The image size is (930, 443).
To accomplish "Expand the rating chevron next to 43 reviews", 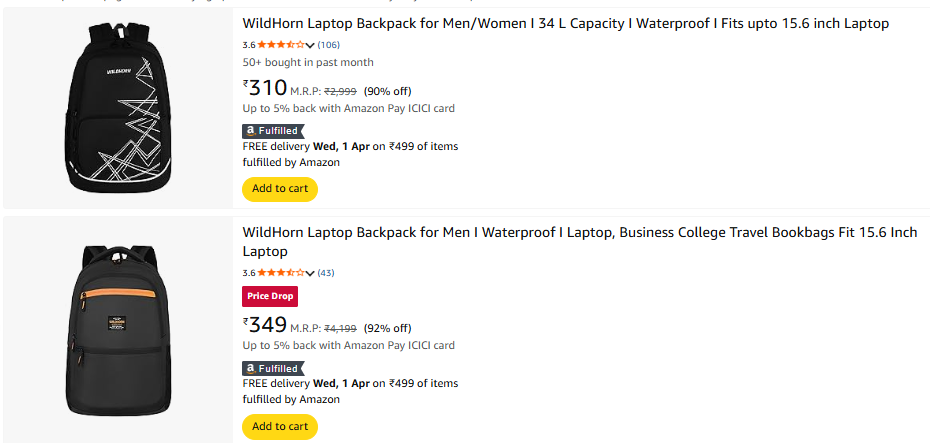I will 310,273.
